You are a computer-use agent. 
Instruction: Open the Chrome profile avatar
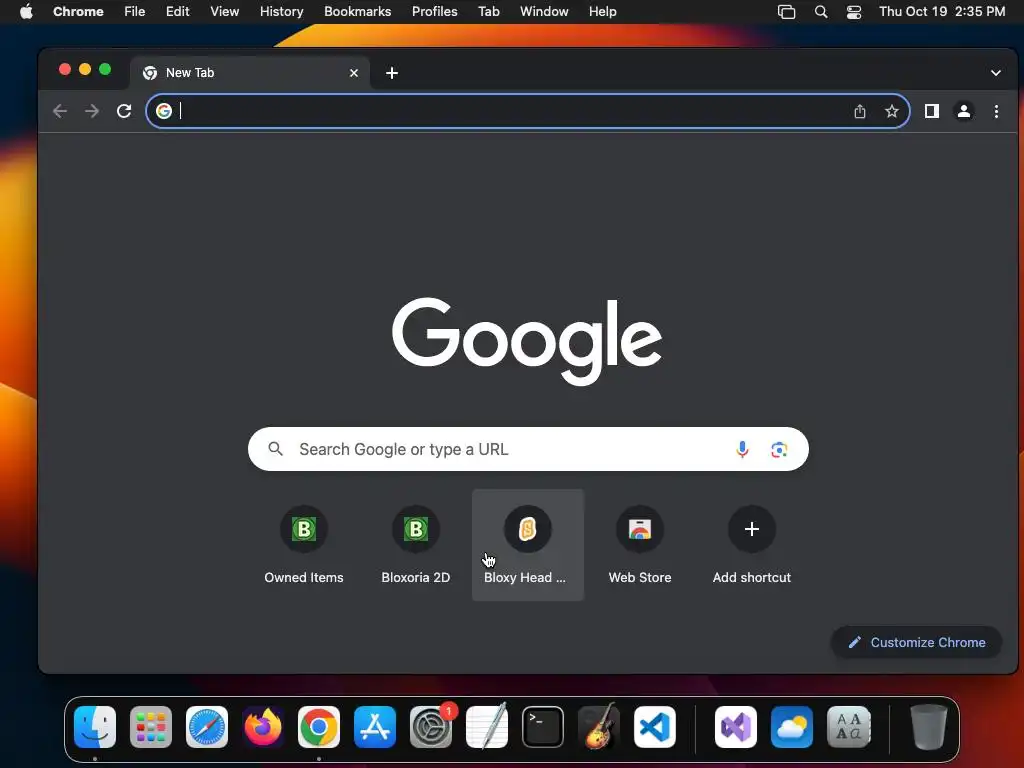(x=964, y=111)
